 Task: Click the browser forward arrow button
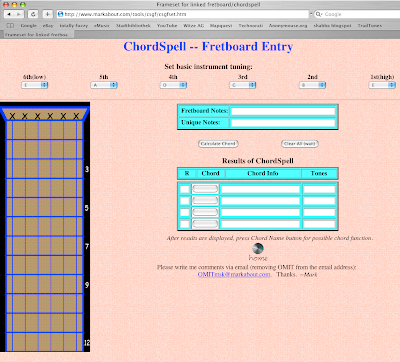(x=19, y=14)
